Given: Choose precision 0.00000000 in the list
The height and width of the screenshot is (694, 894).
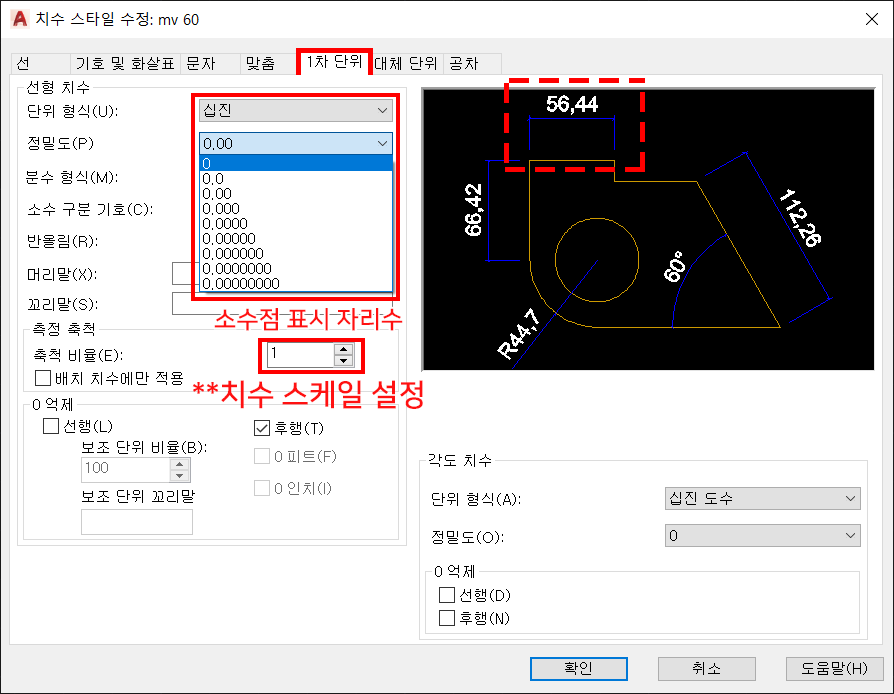Looking at the screenshot, I should [x=296, y=283].
